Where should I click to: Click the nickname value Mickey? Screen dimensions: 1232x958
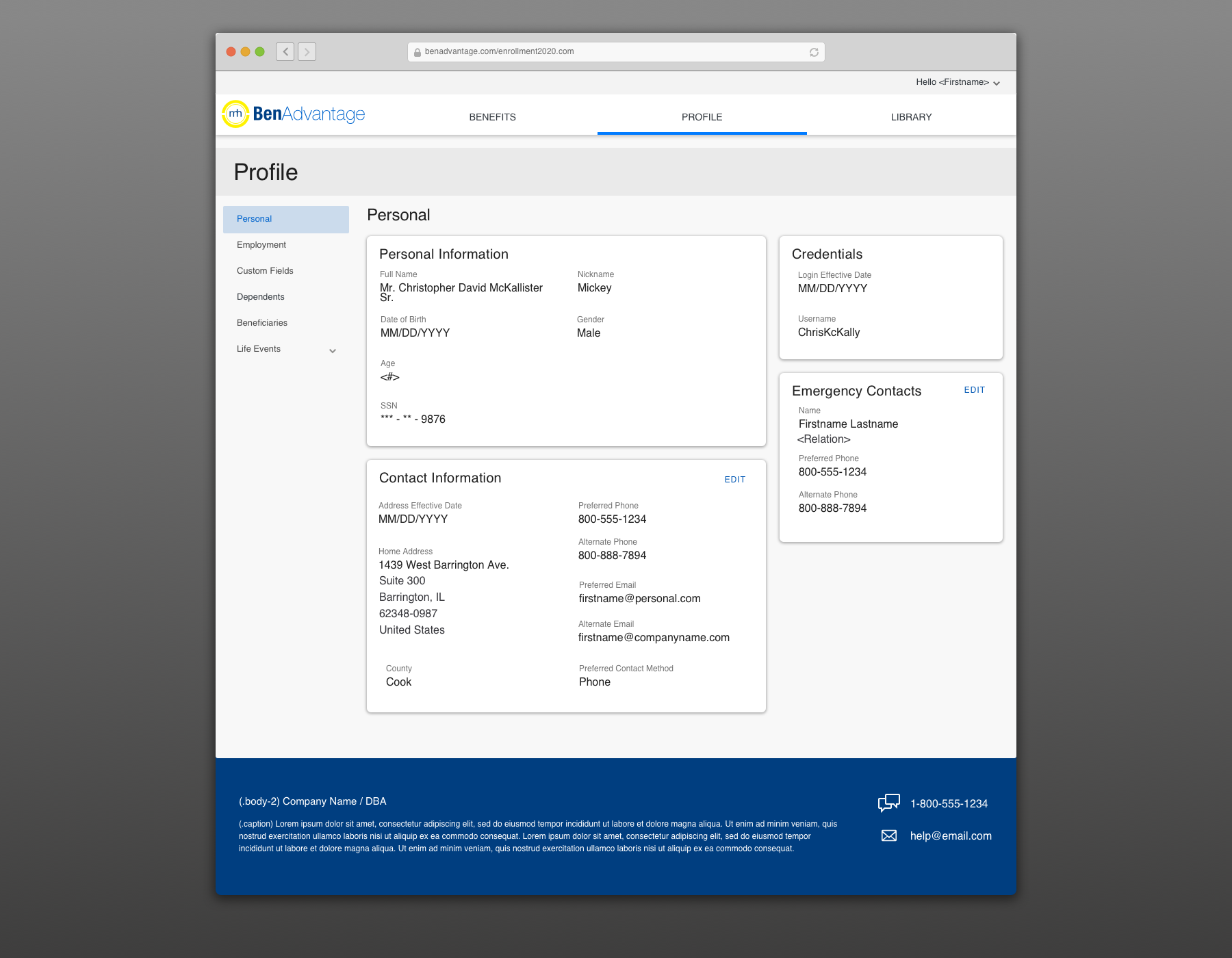[x=595, y=288]
